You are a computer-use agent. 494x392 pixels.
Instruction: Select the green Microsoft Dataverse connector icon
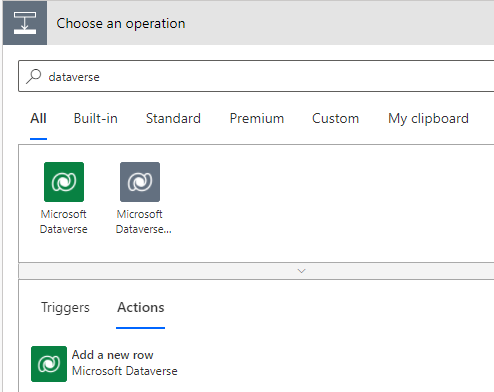click(x=64, y=182)
